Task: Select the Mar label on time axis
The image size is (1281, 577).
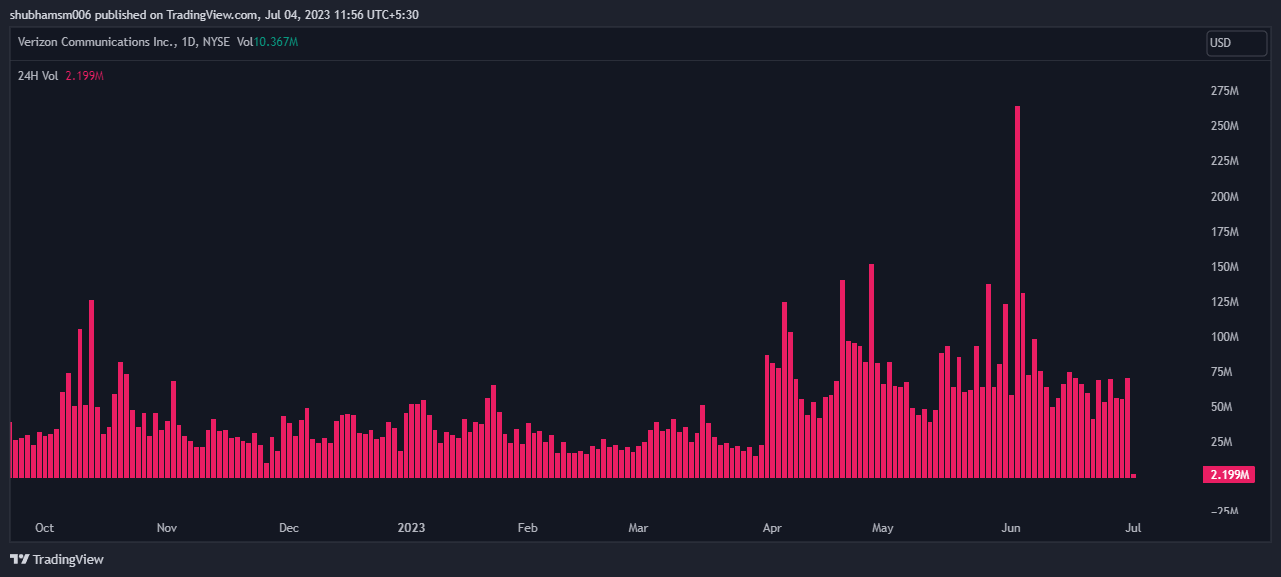Action: tap(638, 527)
